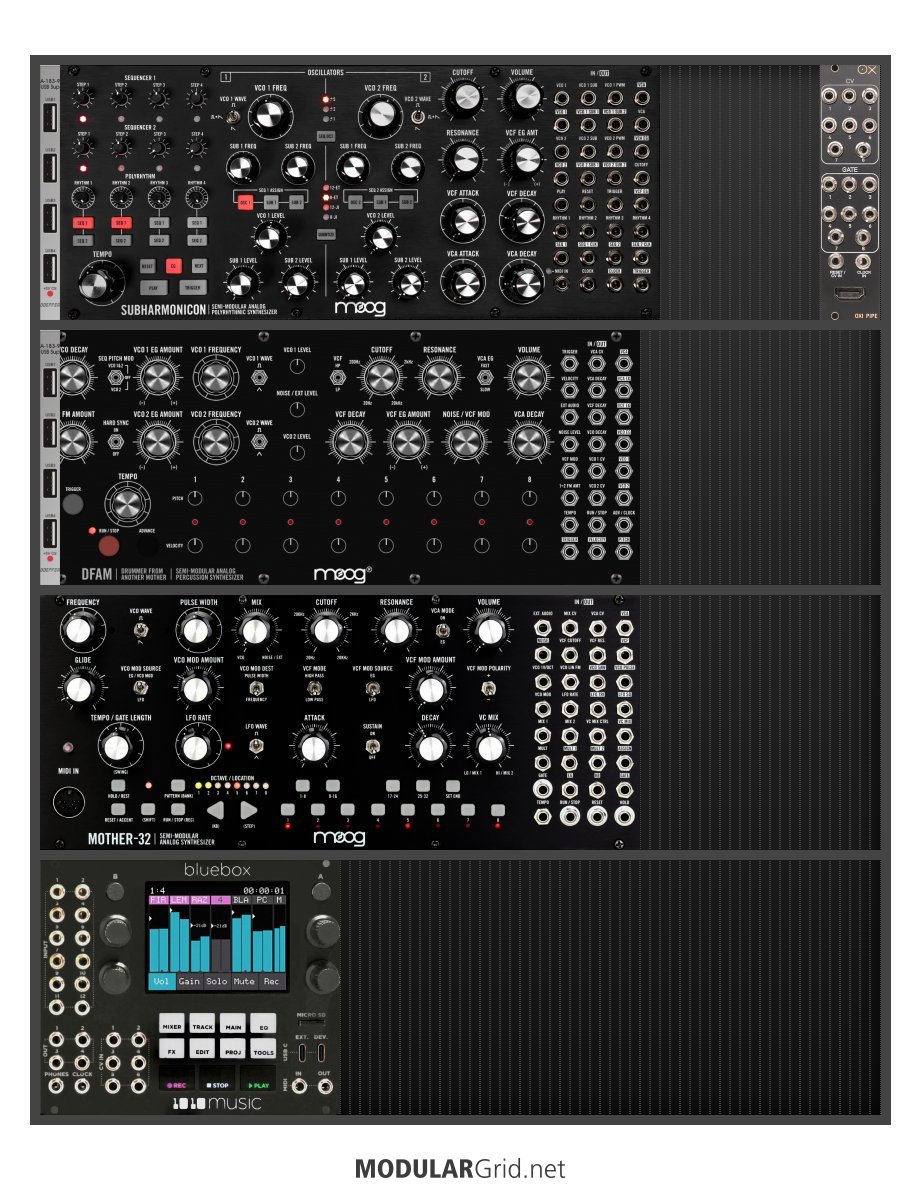Viewport: 921px width, 1190px height.
Task: Click the round TRIGGER button on DFAM
Action: [x=73, y=504]
